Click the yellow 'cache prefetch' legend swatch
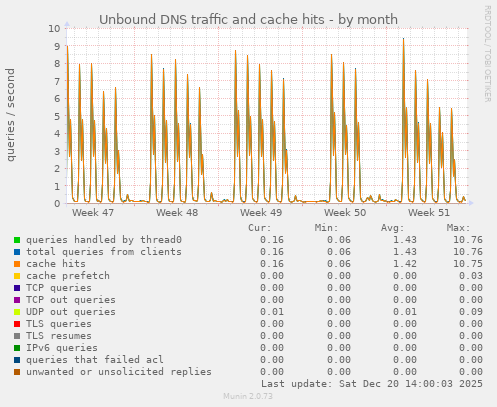This screenshot has height=407, width=497. click(x=17, y=276)
